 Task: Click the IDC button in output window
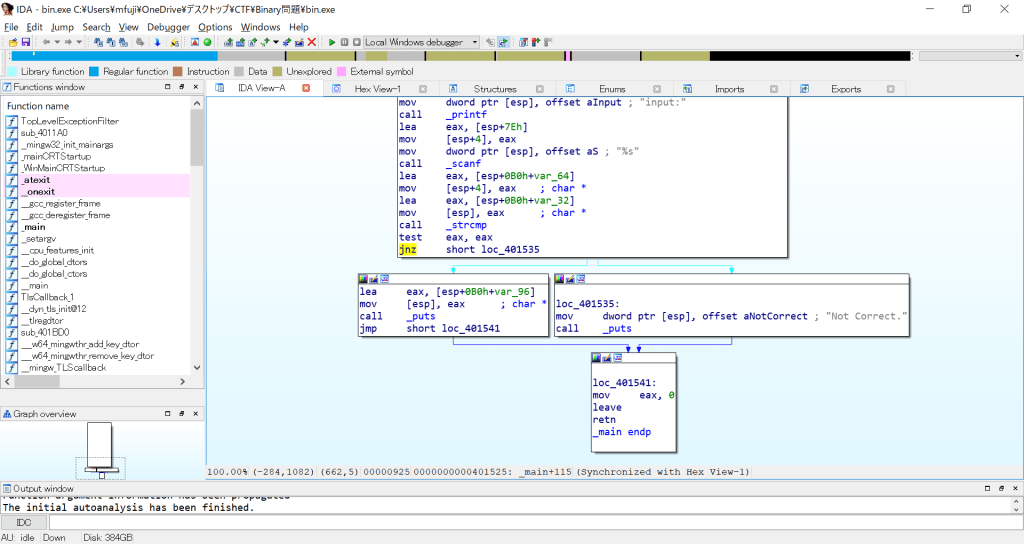(24, 522)
